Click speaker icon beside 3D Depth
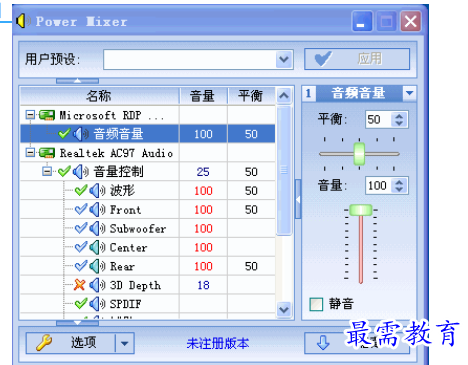The width and height of the screenshot is (468, 365). (97, 285)
